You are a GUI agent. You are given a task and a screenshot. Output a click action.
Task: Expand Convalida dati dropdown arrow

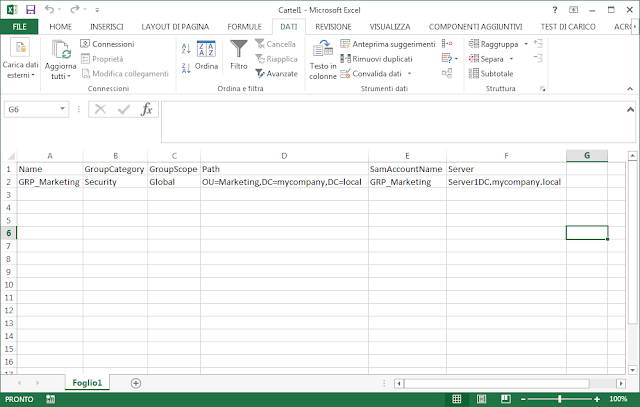tap(409, 73)
